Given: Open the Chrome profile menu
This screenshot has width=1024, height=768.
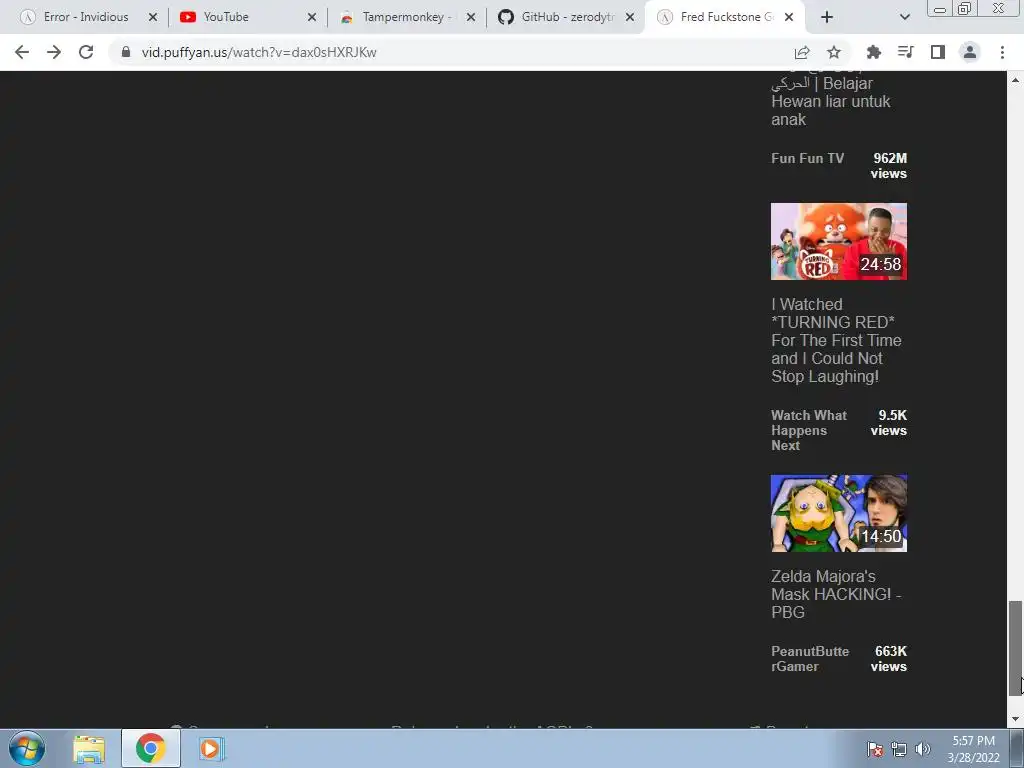Looking at the screenshot, I should (970, 52).
